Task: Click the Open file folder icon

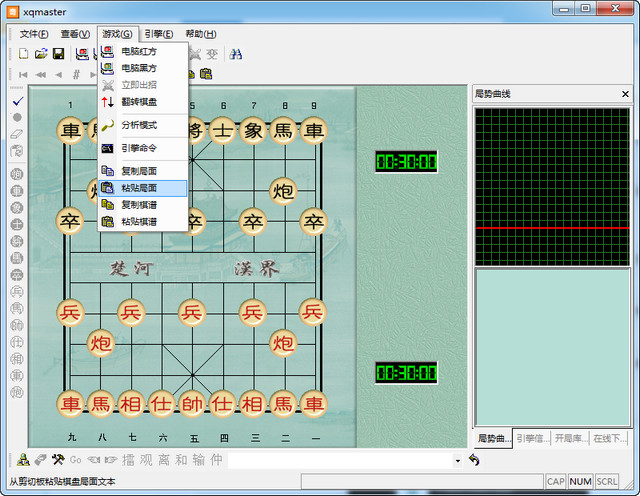Action: click(x=41, y=54)
